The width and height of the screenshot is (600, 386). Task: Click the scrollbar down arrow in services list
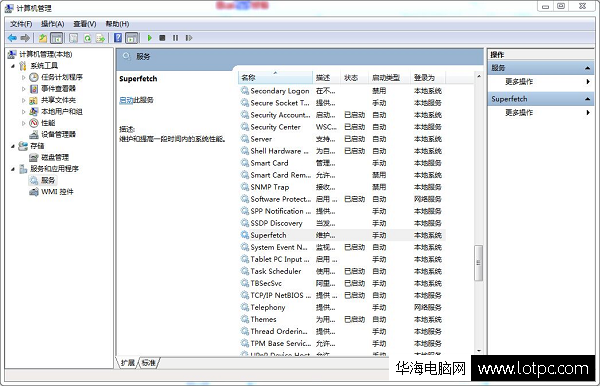tap(479, 351)
